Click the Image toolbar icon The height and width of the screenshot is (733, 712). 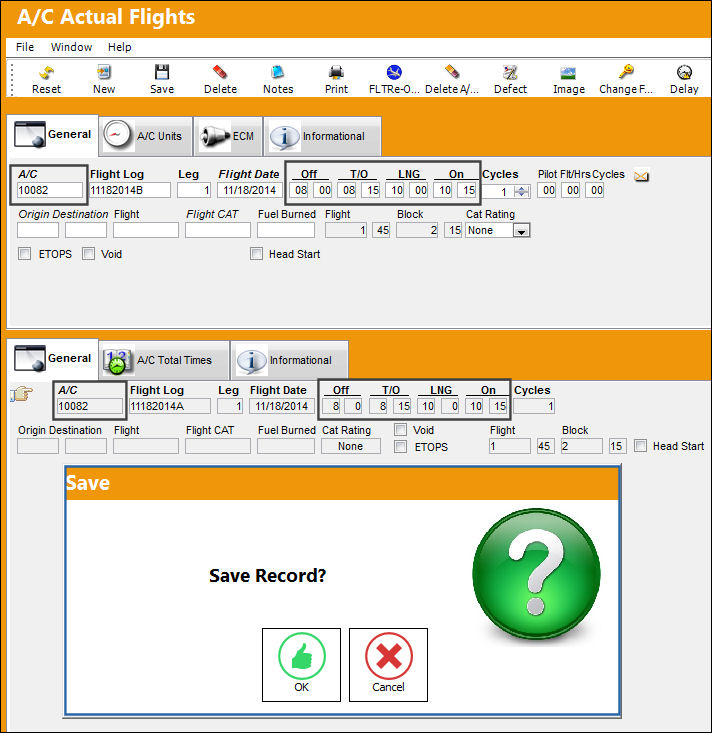coord(568,73)
